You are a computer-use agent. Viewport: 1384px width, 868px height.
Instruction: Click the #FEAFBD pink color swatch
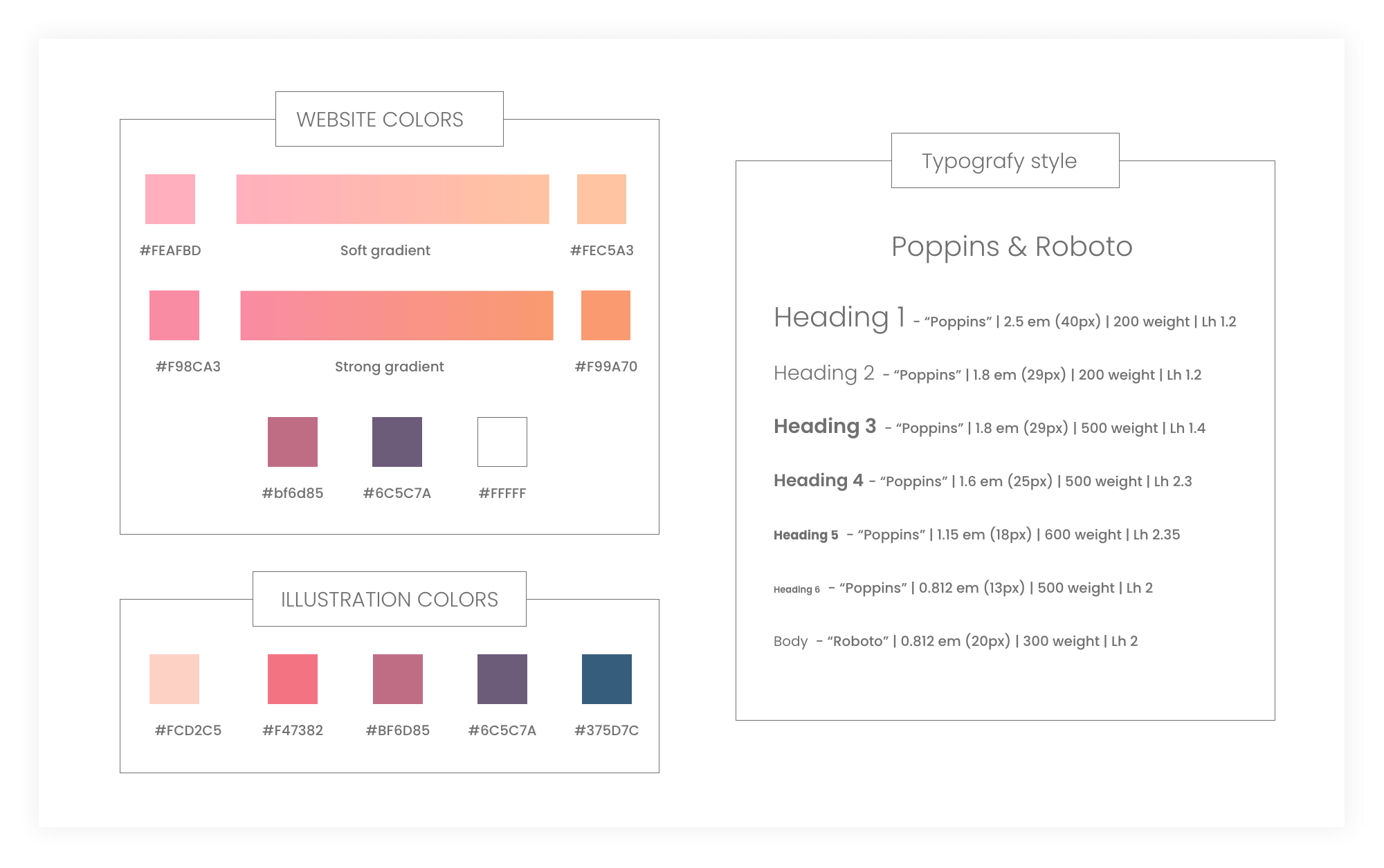170,199
